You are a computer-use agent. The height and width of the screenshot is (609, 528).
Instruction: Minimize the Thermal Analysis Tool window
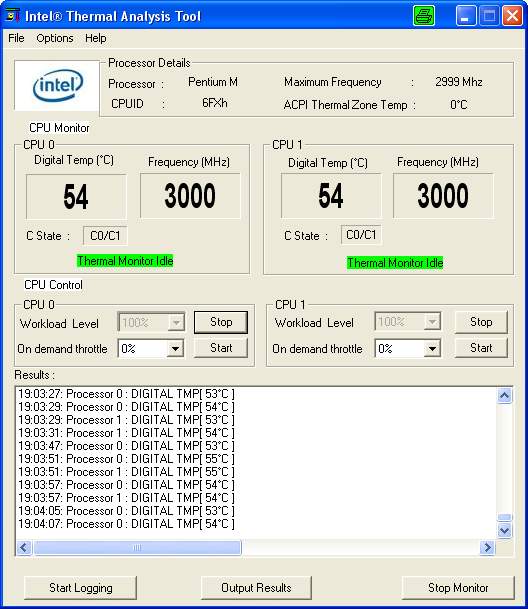(x=465, y=16)
